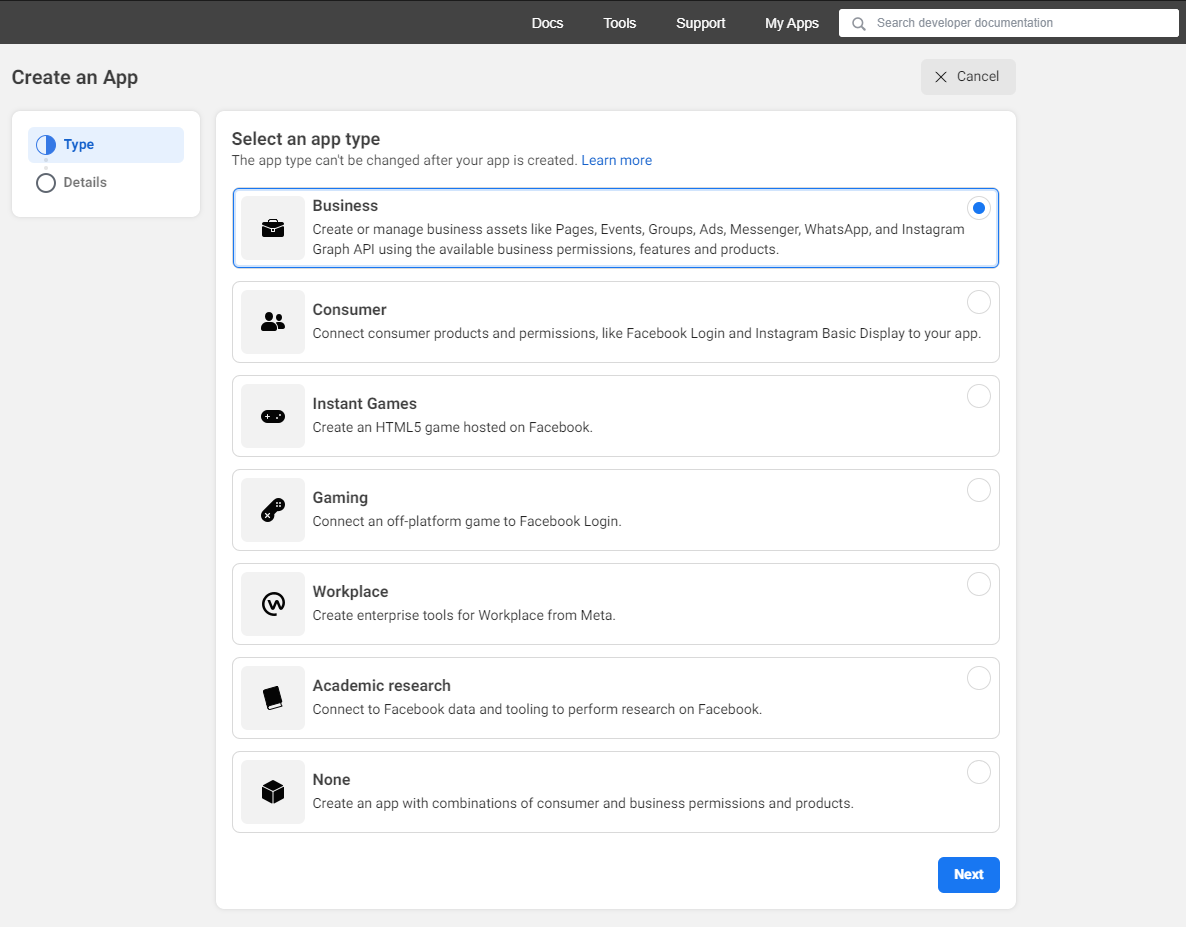1186x927 pixels.
Task: Click the Academic research description text
Action: pyautogui.click(x=537, y=709)
